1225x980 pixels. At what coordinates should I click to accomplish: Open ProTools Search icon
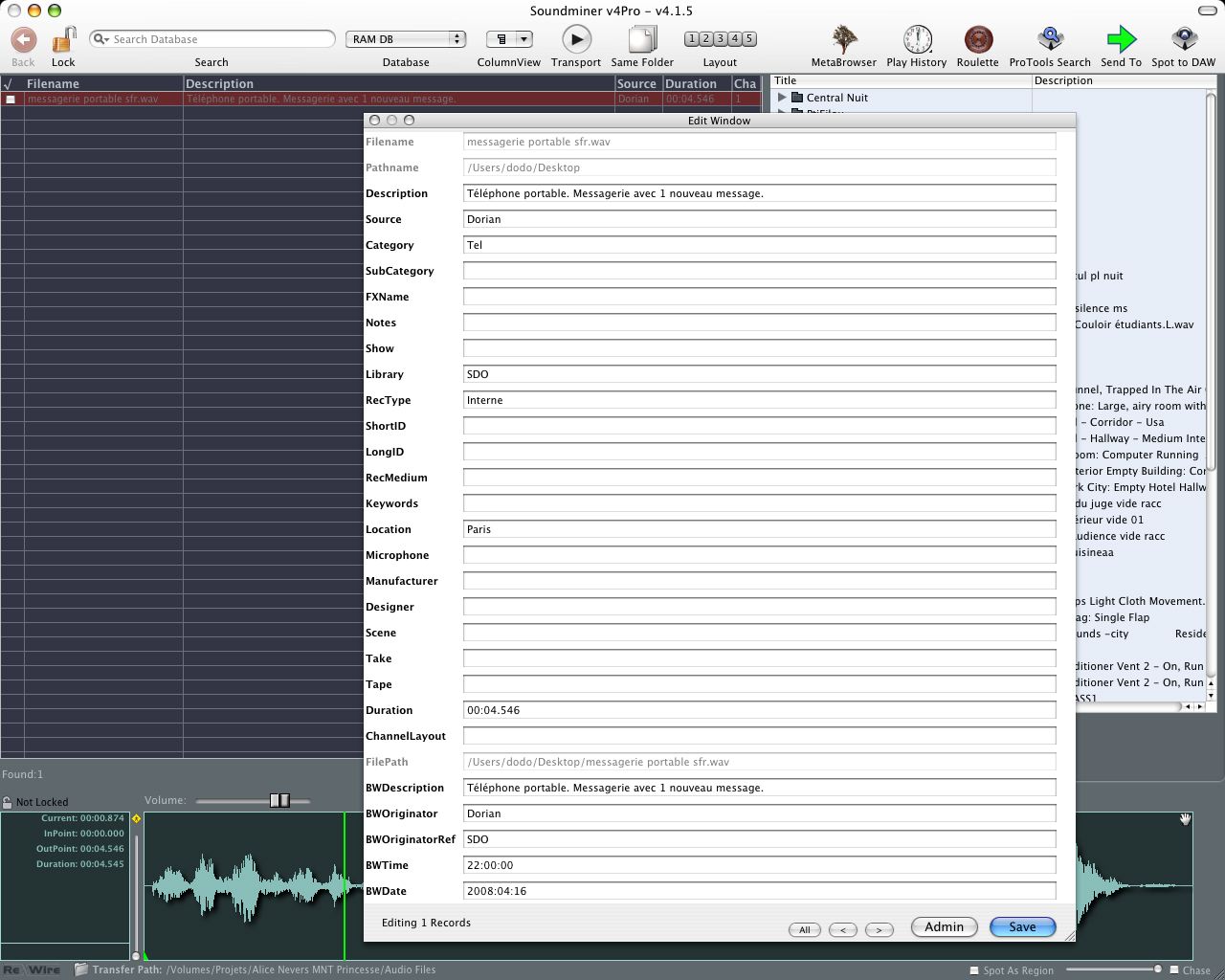click(x=1050, y=39)
